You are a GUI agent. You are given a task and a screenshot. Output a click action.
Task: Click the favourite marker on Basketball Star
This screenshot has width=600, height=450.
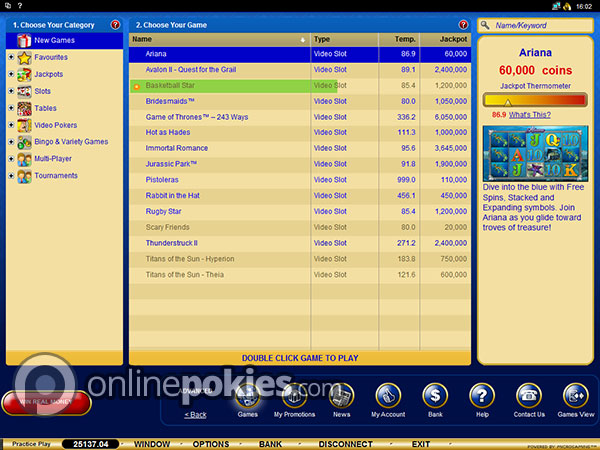click(x=137, y=87)
